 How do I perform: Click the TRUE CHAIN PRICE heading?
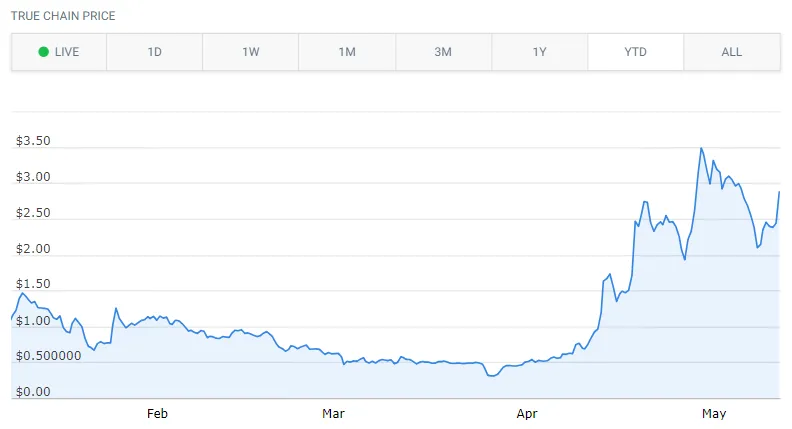coord(63,16)
